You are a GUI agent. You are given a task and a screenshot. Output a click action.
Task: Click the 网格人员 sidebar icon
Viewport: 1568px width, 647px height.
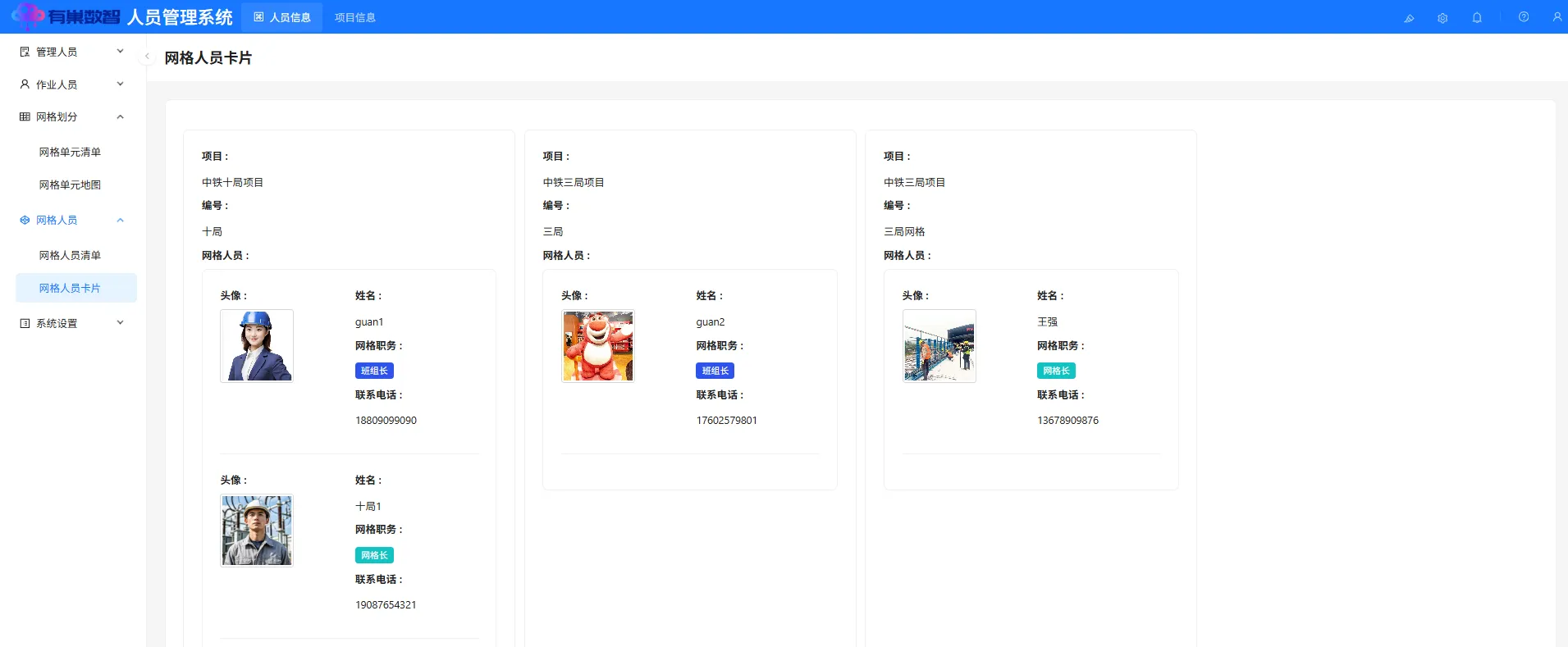25,220
